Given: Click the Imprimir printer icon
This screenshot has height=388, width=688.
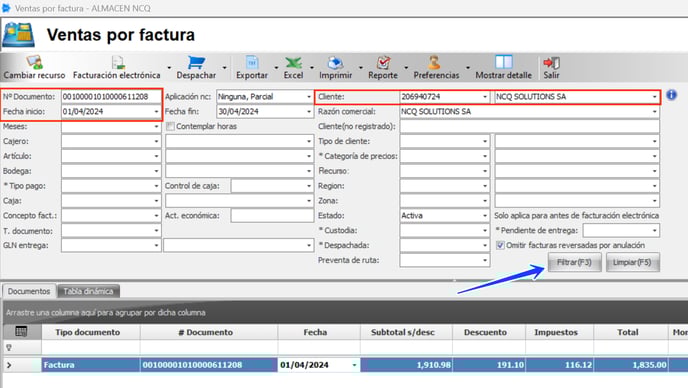Looking at the screenshot, I should coord(335,62).
